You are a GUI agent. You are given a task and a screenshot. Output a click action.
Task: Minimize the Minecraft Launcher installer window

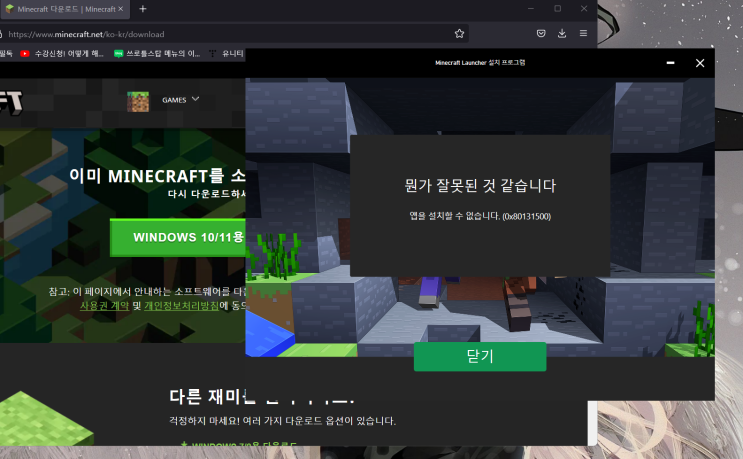point(670,63)
